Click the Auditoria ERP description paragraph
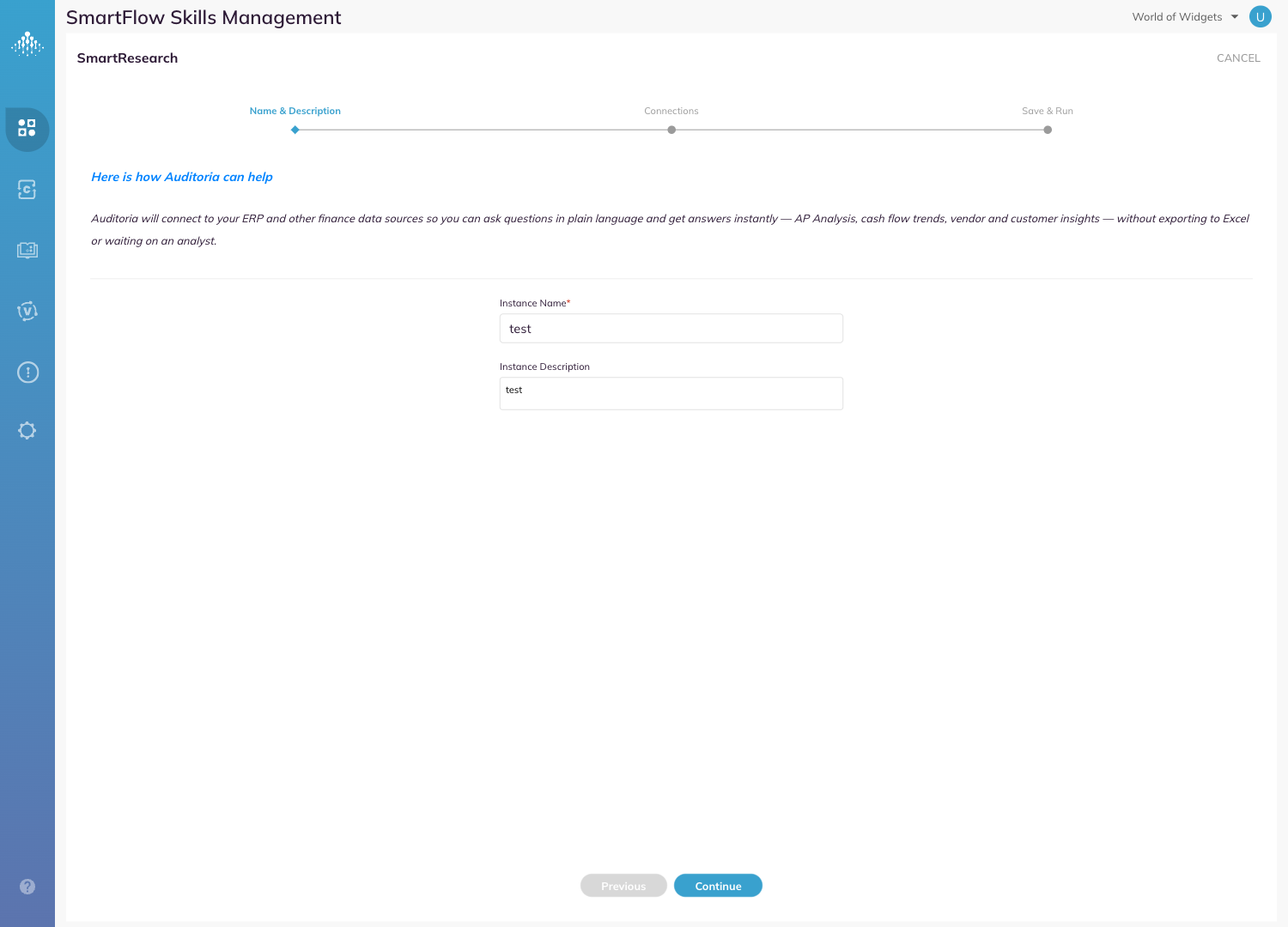Screen dimensions: 1288x927 click(670, 230)
